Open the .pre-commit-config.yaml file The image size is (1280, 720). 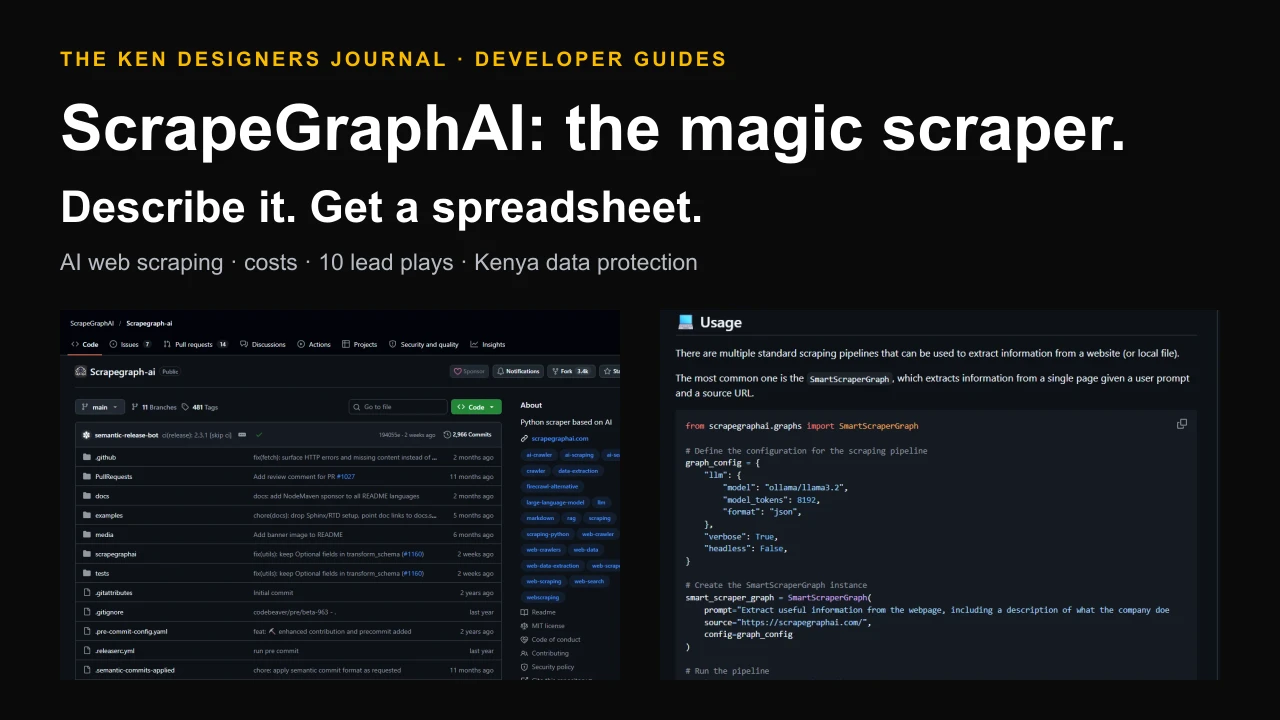(131, 632)
